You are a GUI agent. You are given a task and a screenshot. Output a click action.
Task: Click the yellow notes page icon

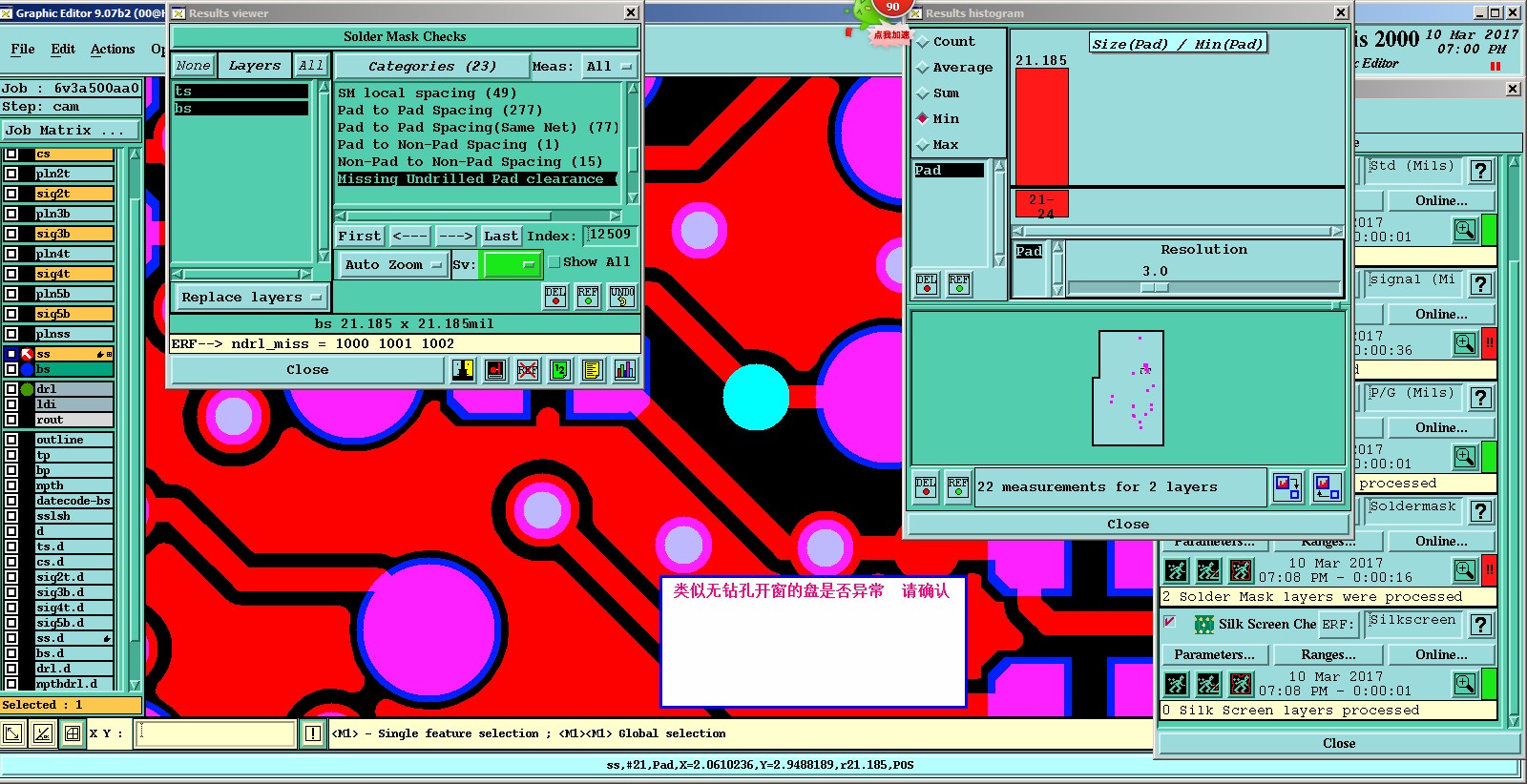pos(593,370)
